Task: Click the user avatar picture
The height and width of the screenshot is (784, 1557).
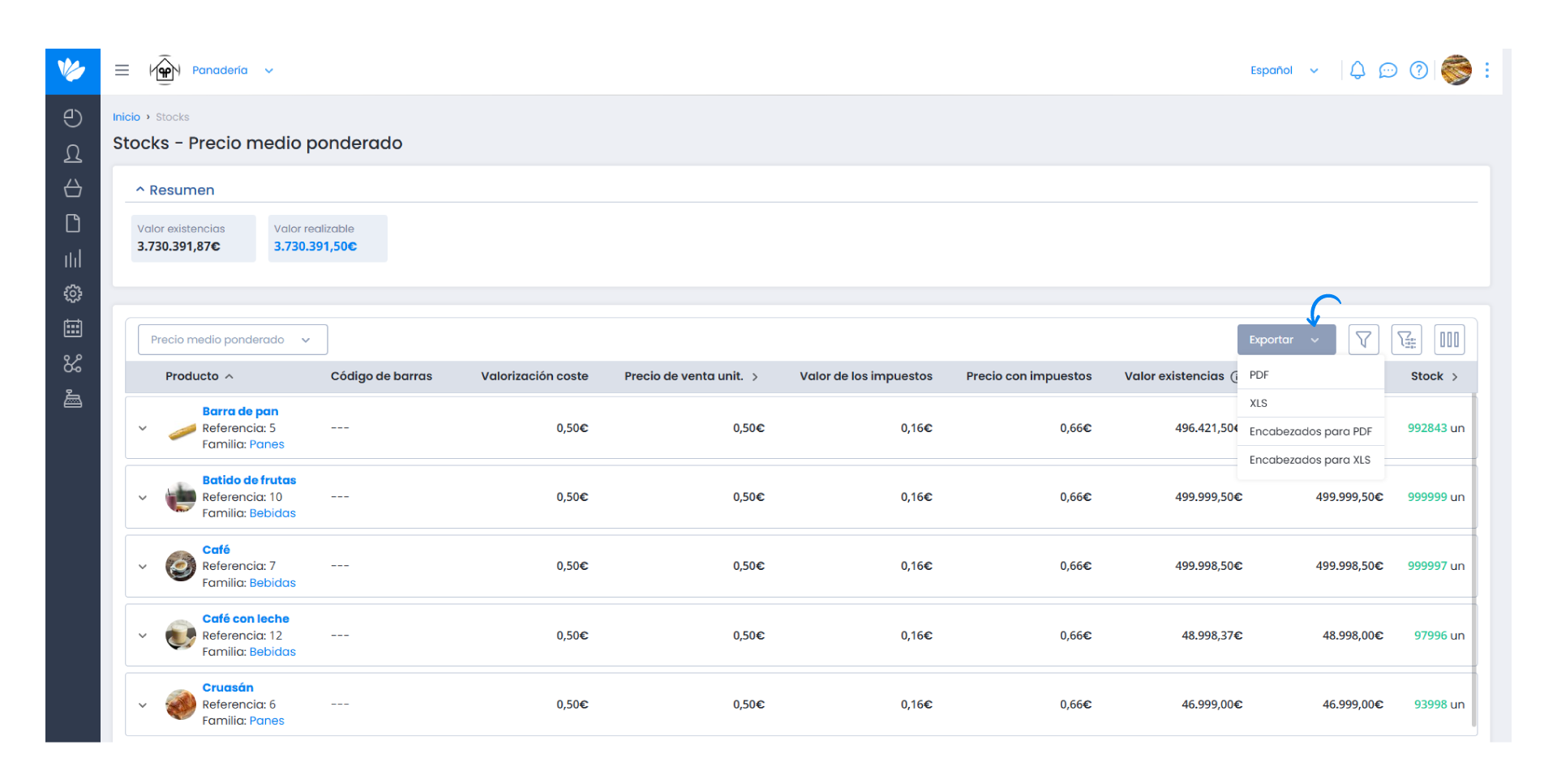Action: point(1456,71)
